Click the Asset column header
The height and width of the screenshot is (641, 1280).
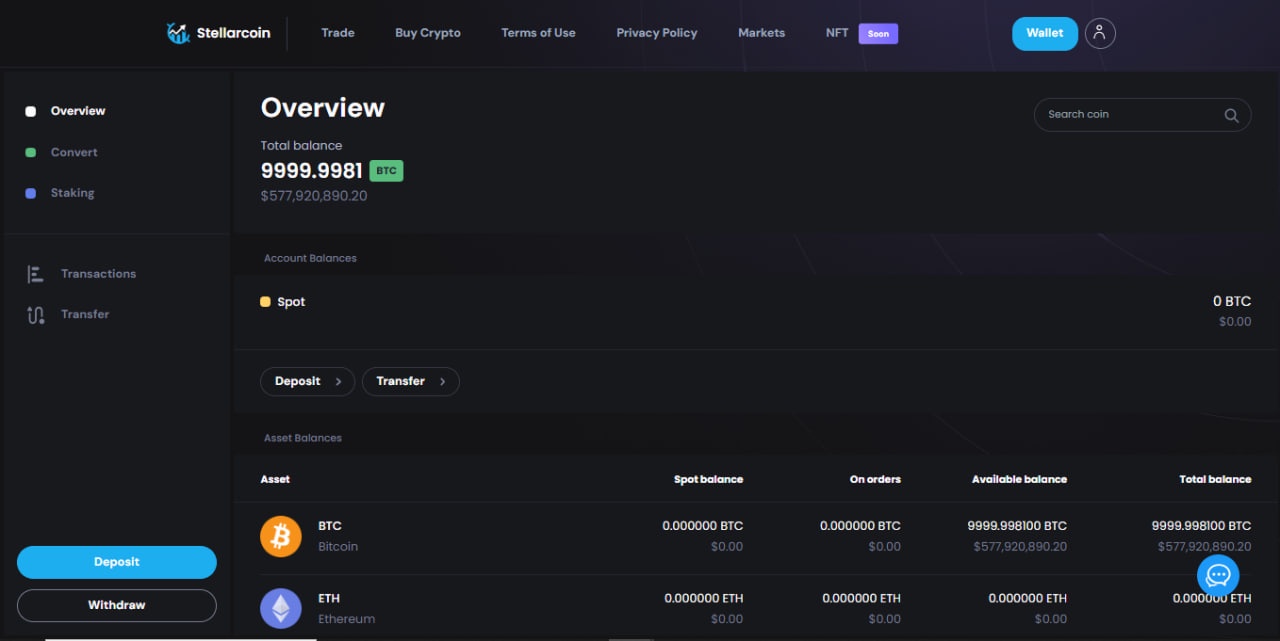275,480
